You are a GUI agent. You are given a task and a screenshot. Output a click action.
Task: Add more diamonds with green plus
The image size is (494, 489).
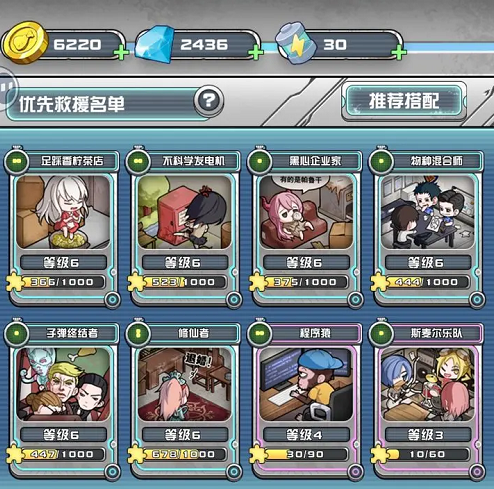[x=256, y=53]
